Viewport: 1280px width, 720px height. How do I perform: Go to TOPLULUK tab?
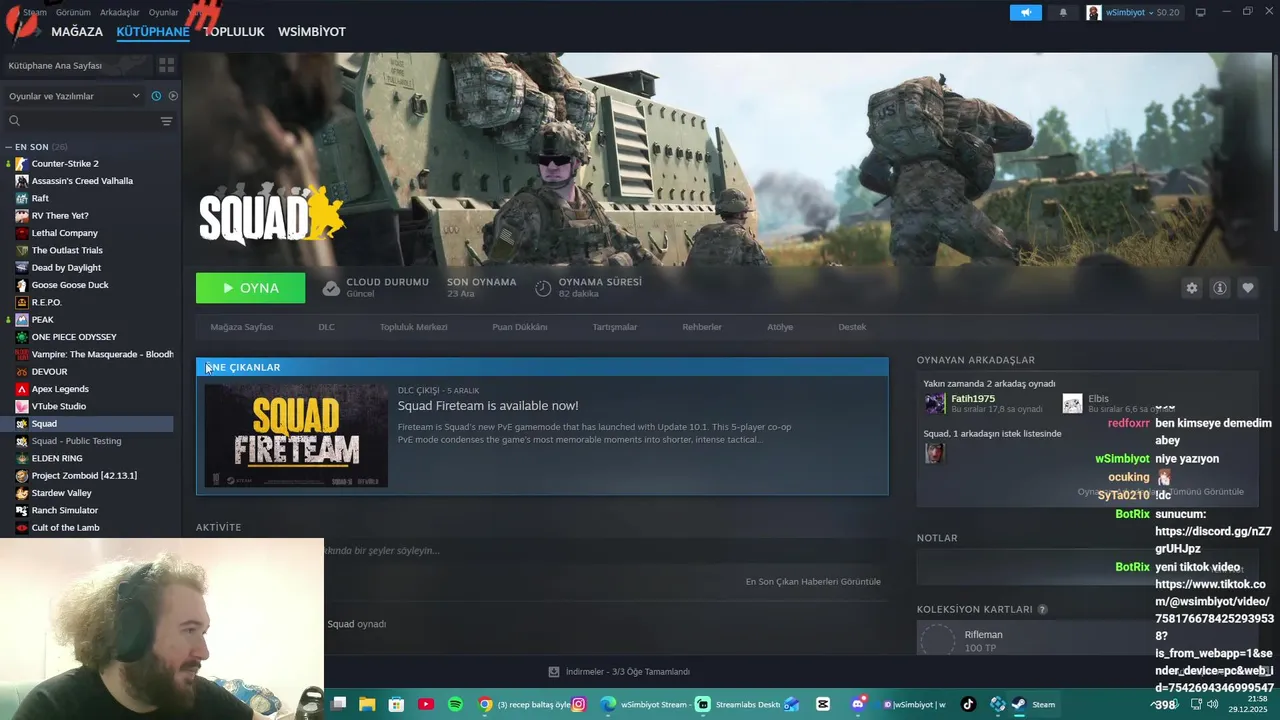[x=234, y=32]
